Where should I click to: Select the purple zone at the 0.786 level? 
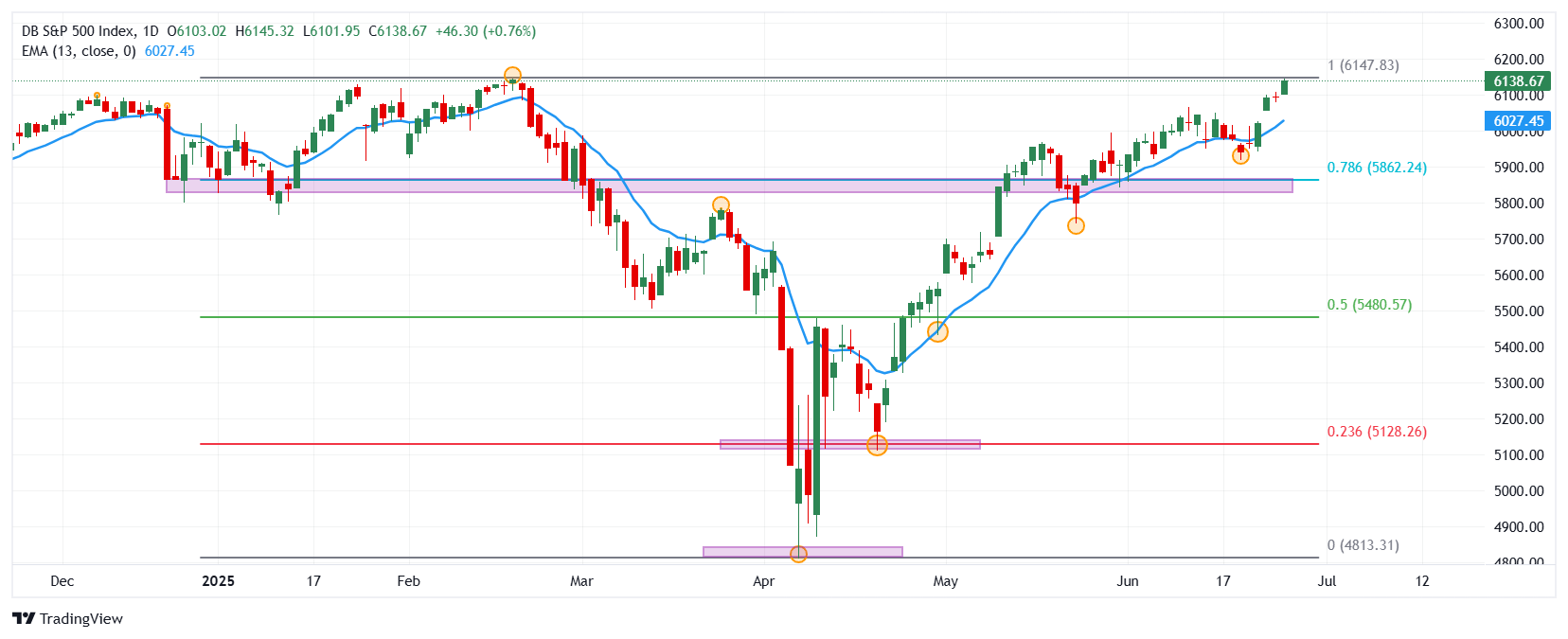(x=729, y=186)
